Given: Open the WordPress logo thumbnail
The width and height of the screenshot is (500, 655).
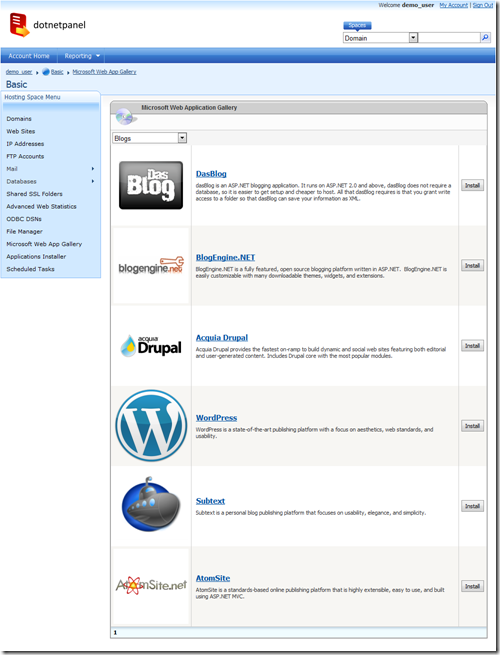Looking at the screenshot, I should 151,426.
